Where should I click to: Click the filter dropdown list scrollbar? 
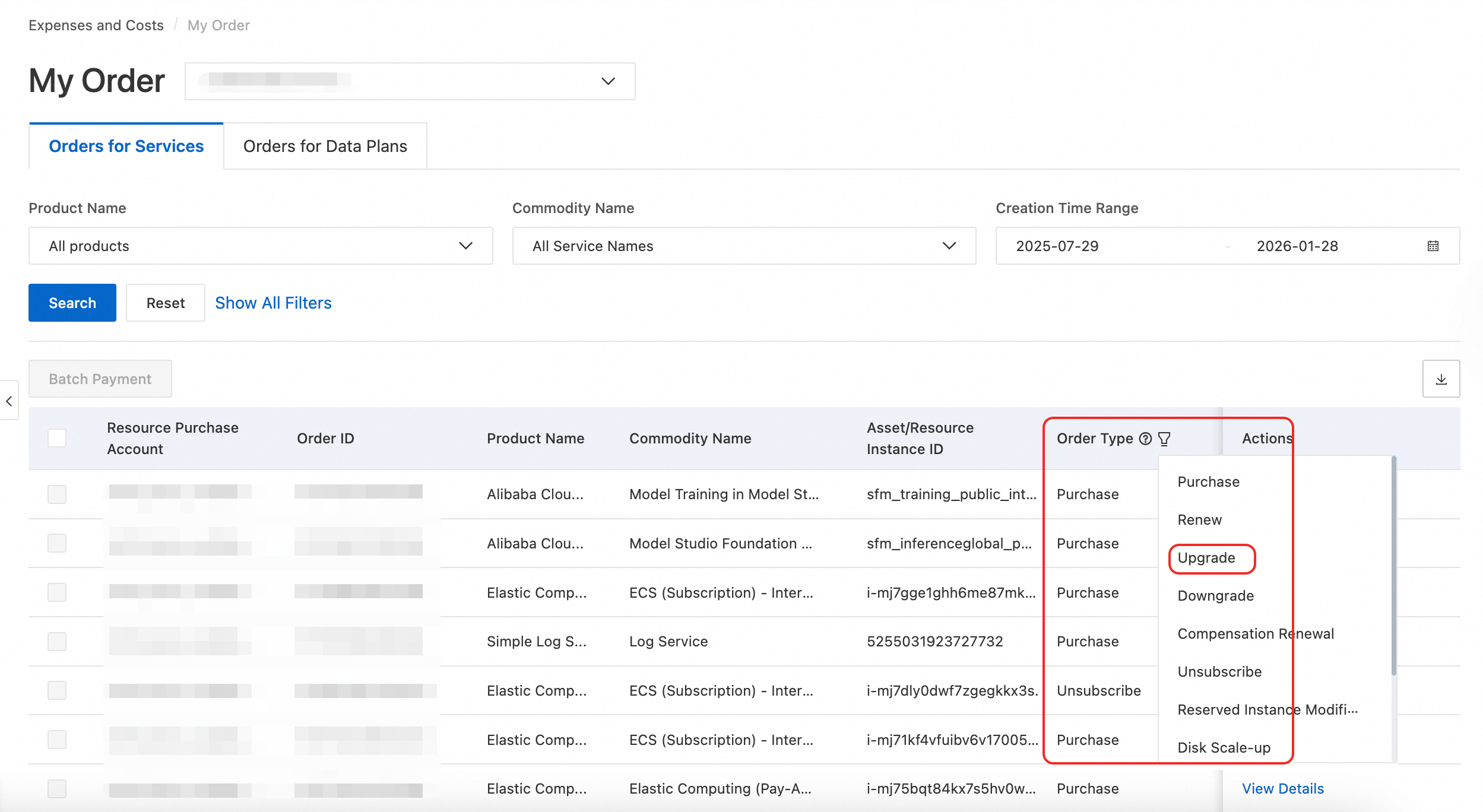click(x=1393, y=566)
